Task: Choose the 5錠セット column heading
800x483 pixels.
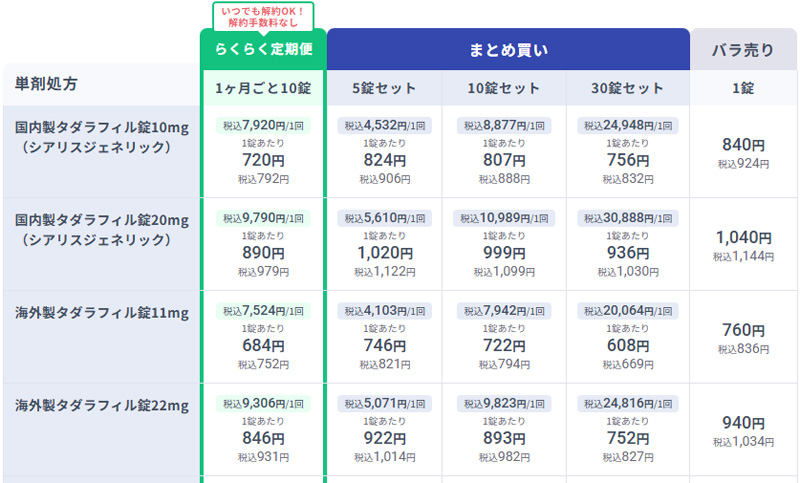Action: coord(384,88)
